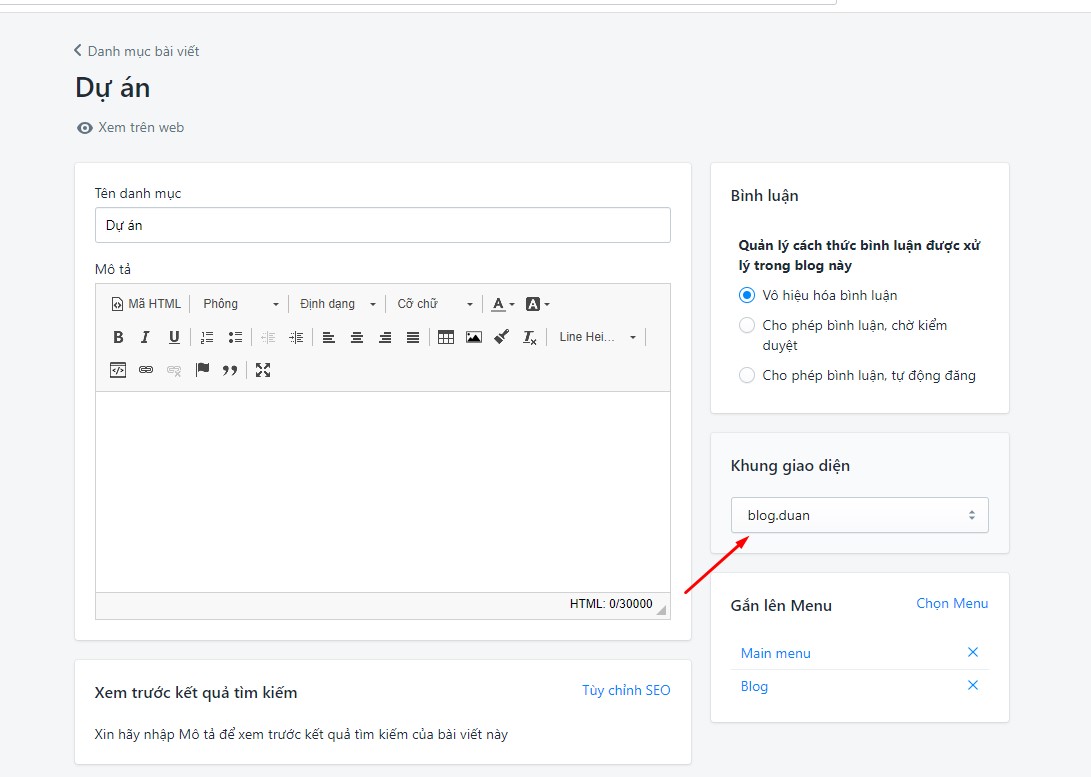Insert a hyperlink

[146, 370]
